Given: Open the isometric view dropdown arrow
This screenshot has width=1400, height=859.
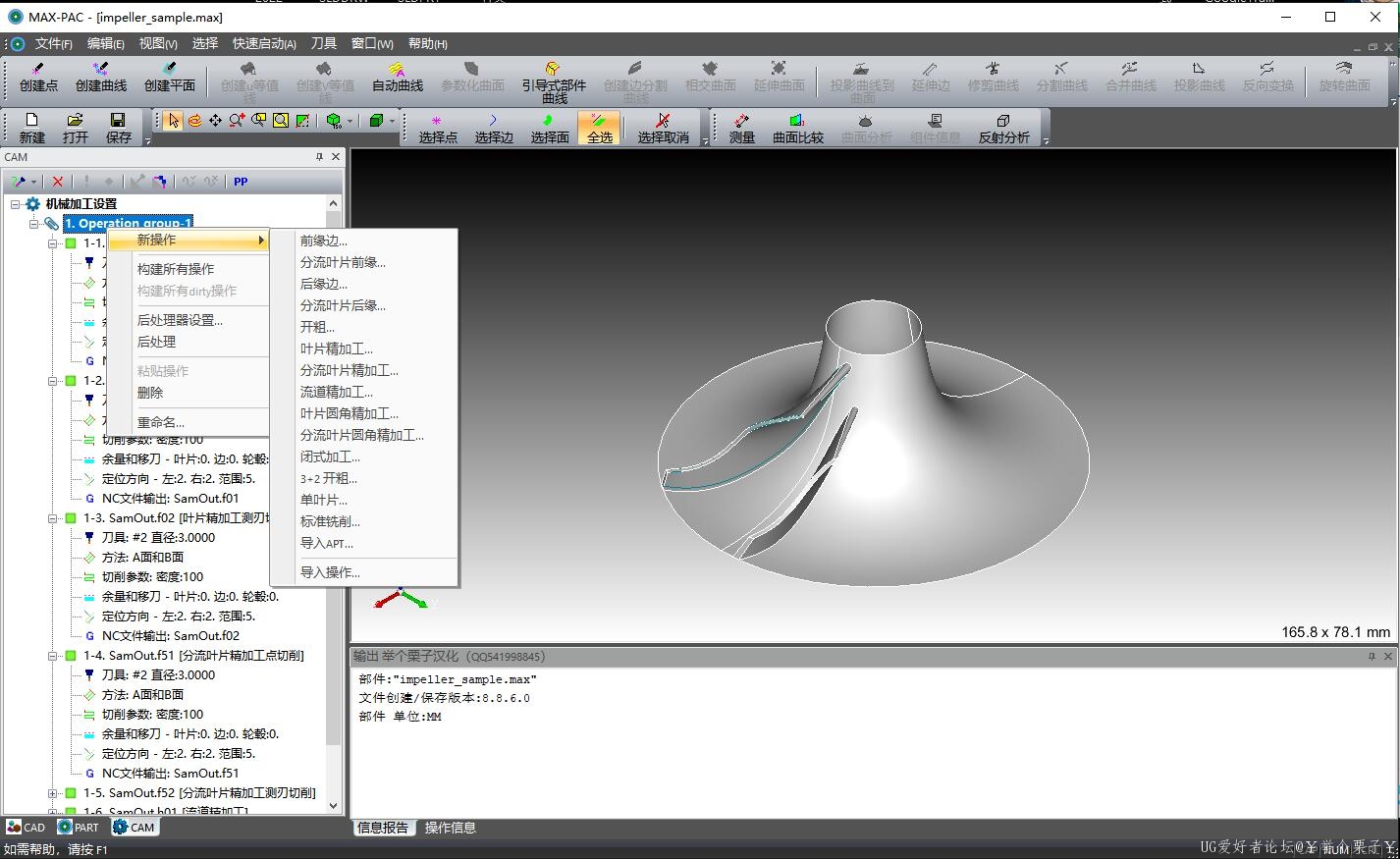Looking at the screenshot, I should pyautogui.click(x=350, y=122).
